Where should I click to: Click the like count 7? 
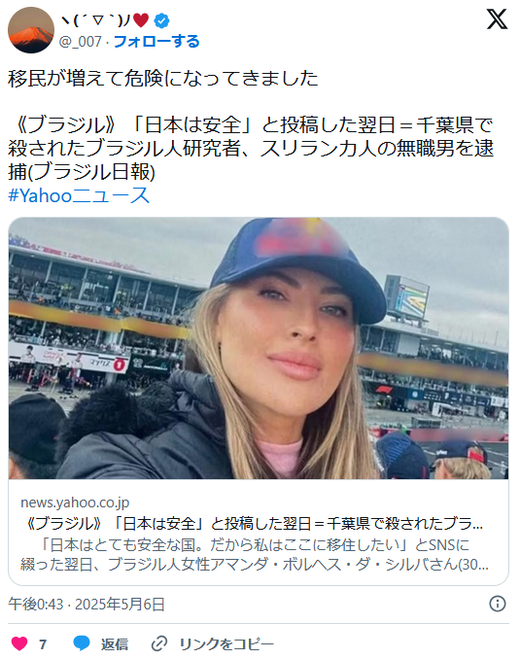42,644
